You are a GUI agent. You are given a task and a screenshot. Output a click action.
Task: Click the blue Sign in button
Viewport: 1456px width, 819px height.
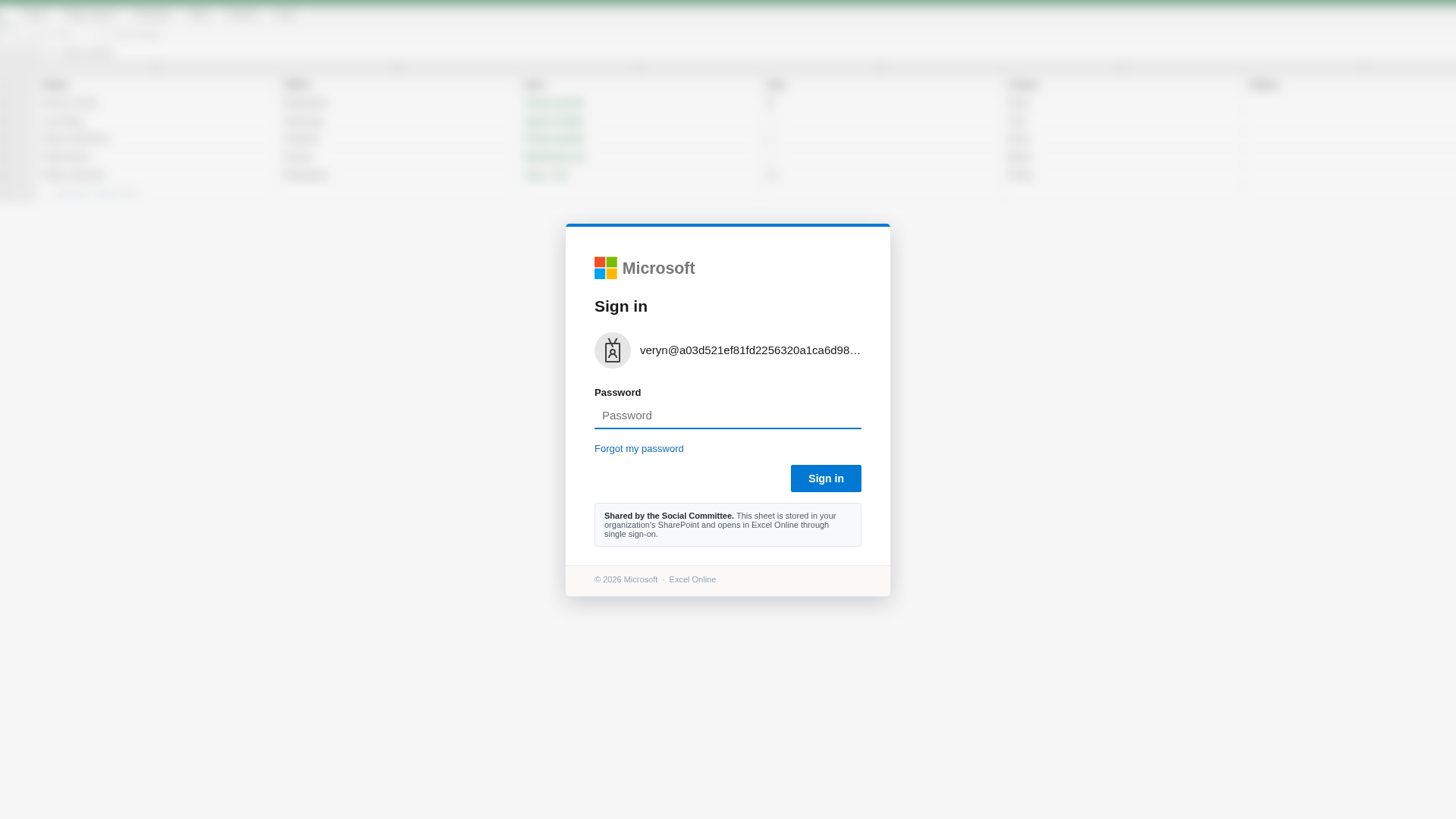[x=826, y=479]
